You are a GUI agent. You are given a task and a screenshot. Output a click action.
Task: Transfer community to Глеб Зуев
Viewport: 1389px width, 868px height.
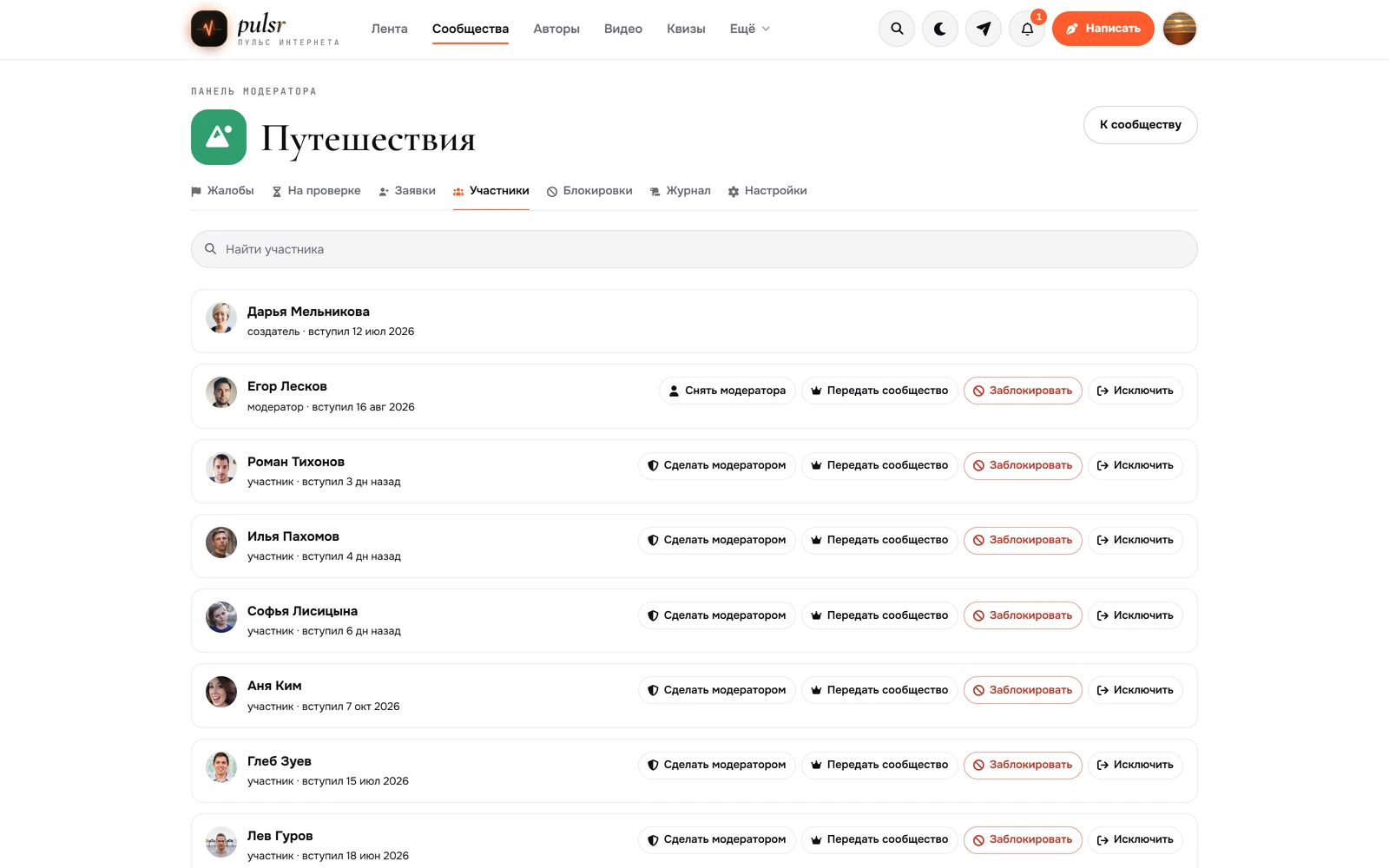point(879,765)
